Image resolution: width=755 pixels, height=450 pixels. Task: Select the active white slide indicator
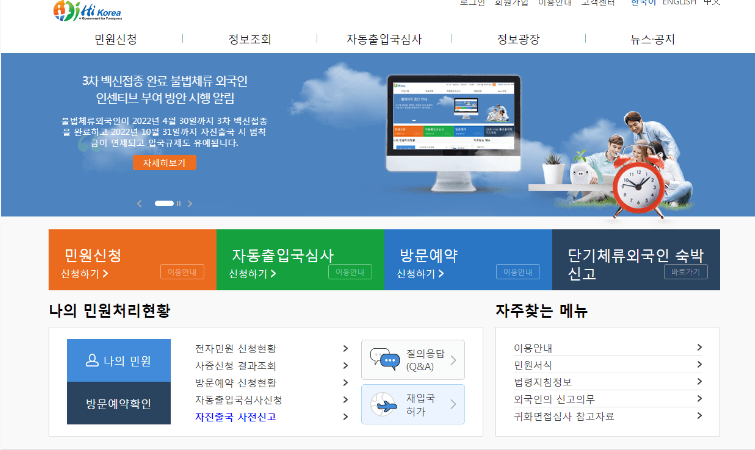click(x=164, y=204)
